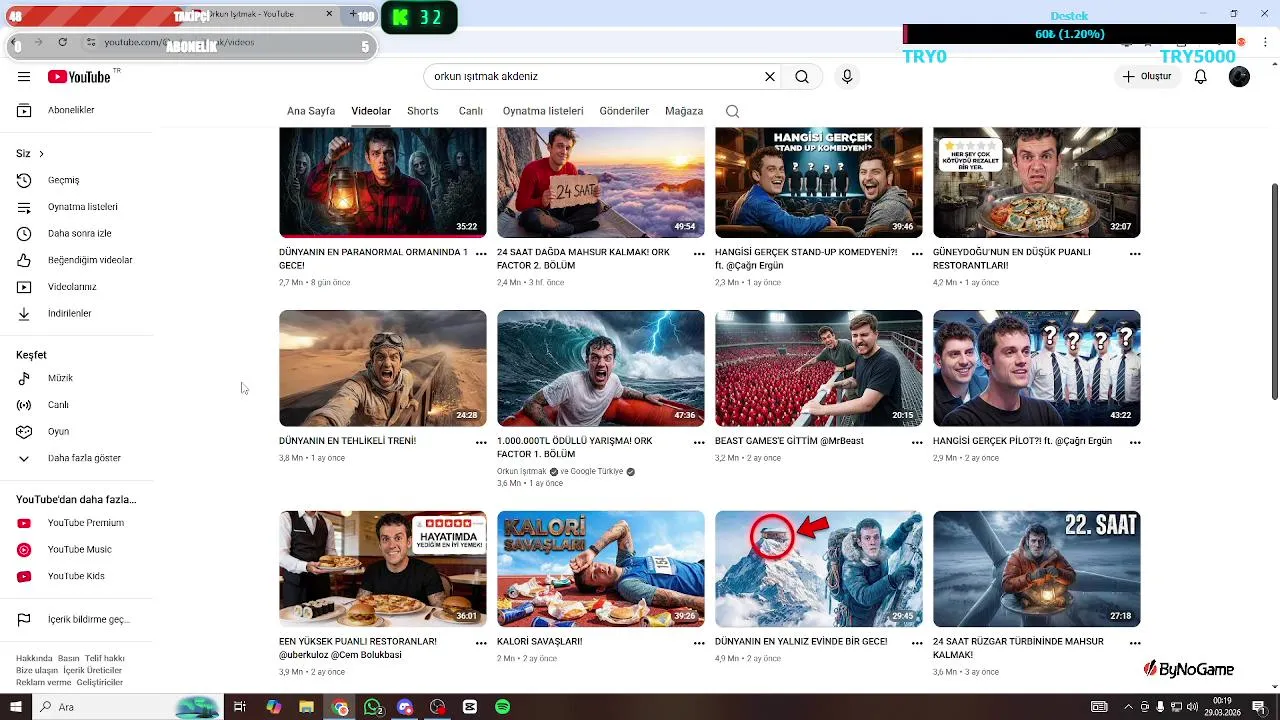Open File Explorer from taskbar
Image resolution: width=1280 pixels, height=720 pixels.
point(306,707)
